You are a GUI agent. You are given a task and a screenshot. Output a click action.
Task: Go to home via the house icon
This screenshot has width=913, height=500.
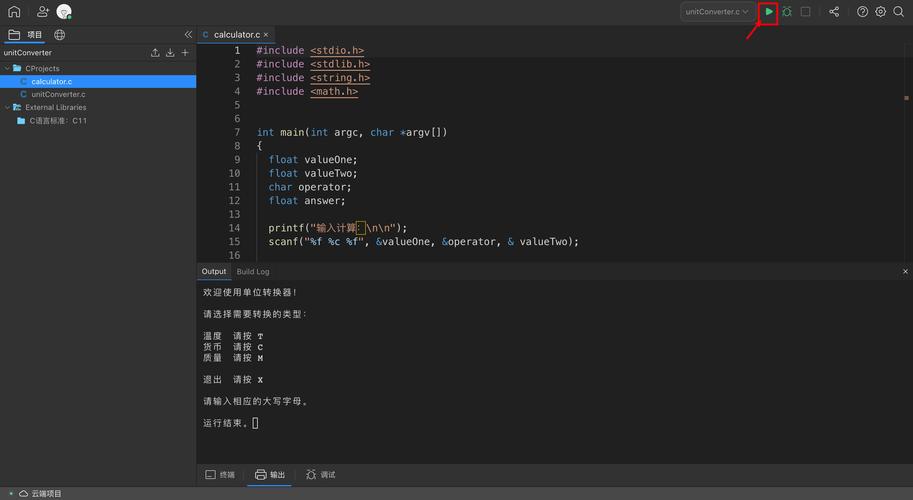pos(14,12)
